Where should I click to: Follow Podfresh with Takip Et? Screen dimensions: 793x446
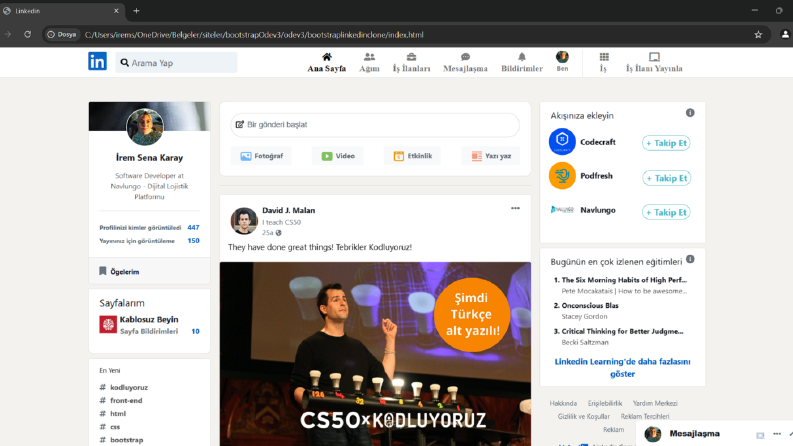(x=666, y=178)
